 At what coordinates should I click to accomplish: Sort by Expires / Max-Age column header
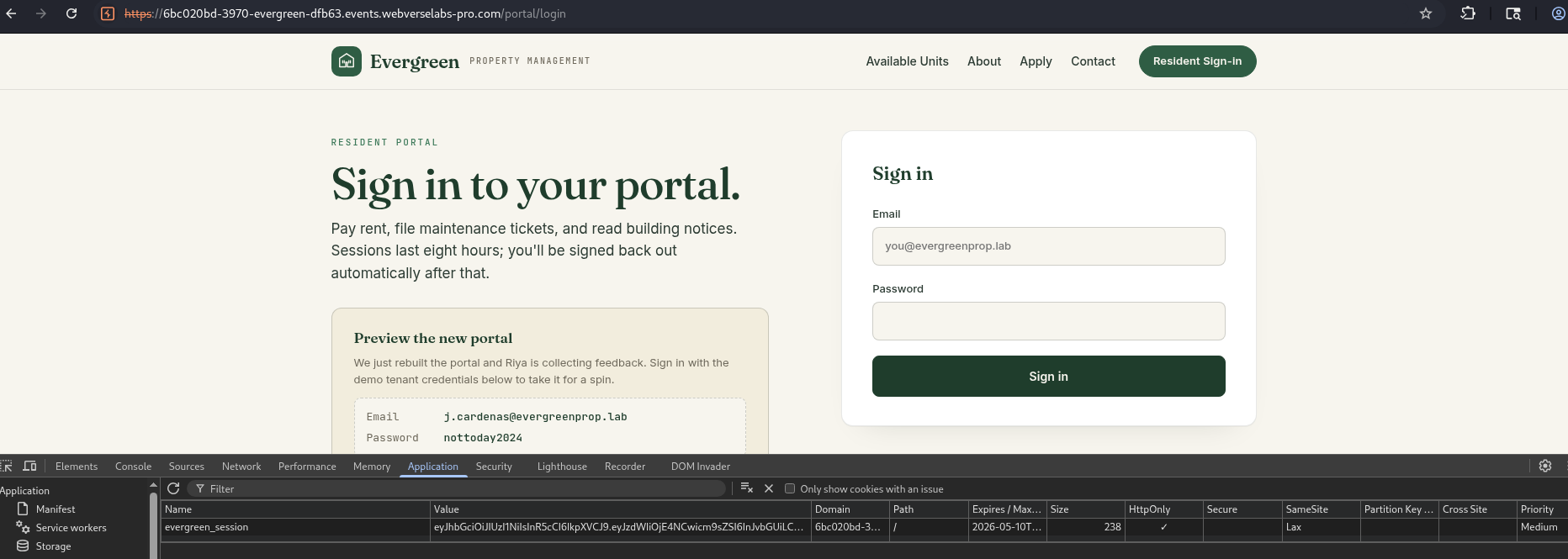point(1007,509)
